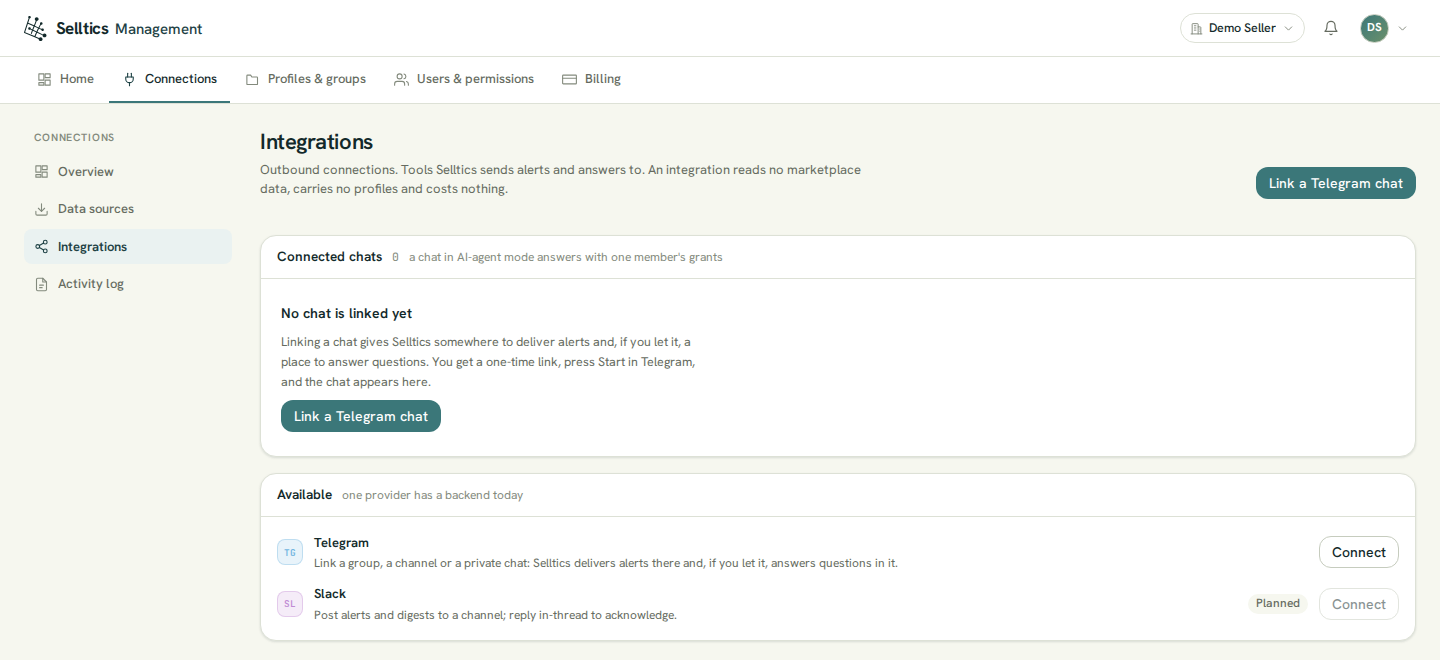The height and width of the screenshot is (660, 1440).
Task: Click the Slack description about posting alerts
Action: tap(495, 615)
